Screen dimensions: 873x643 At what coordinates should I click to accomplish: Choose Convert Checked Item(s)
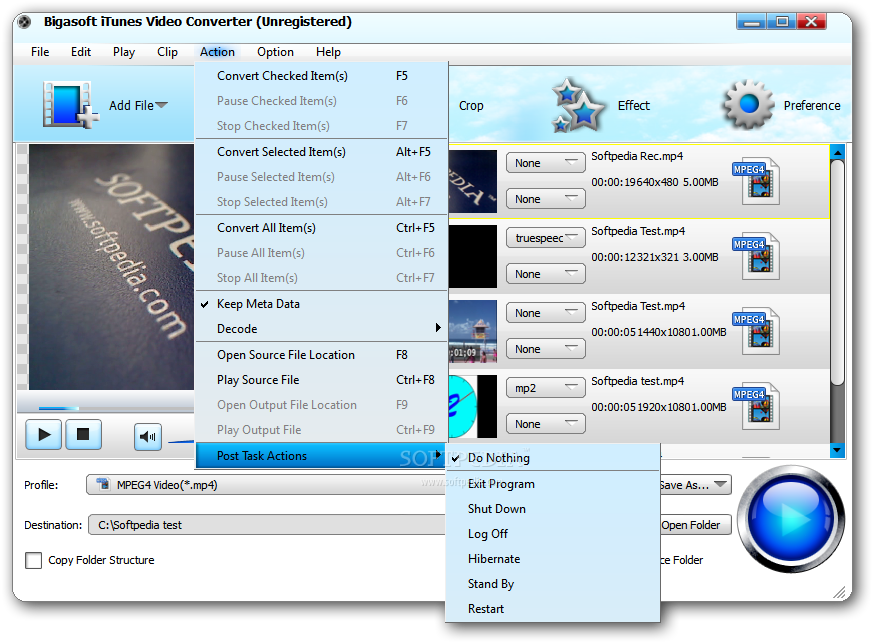click(322, 76)
